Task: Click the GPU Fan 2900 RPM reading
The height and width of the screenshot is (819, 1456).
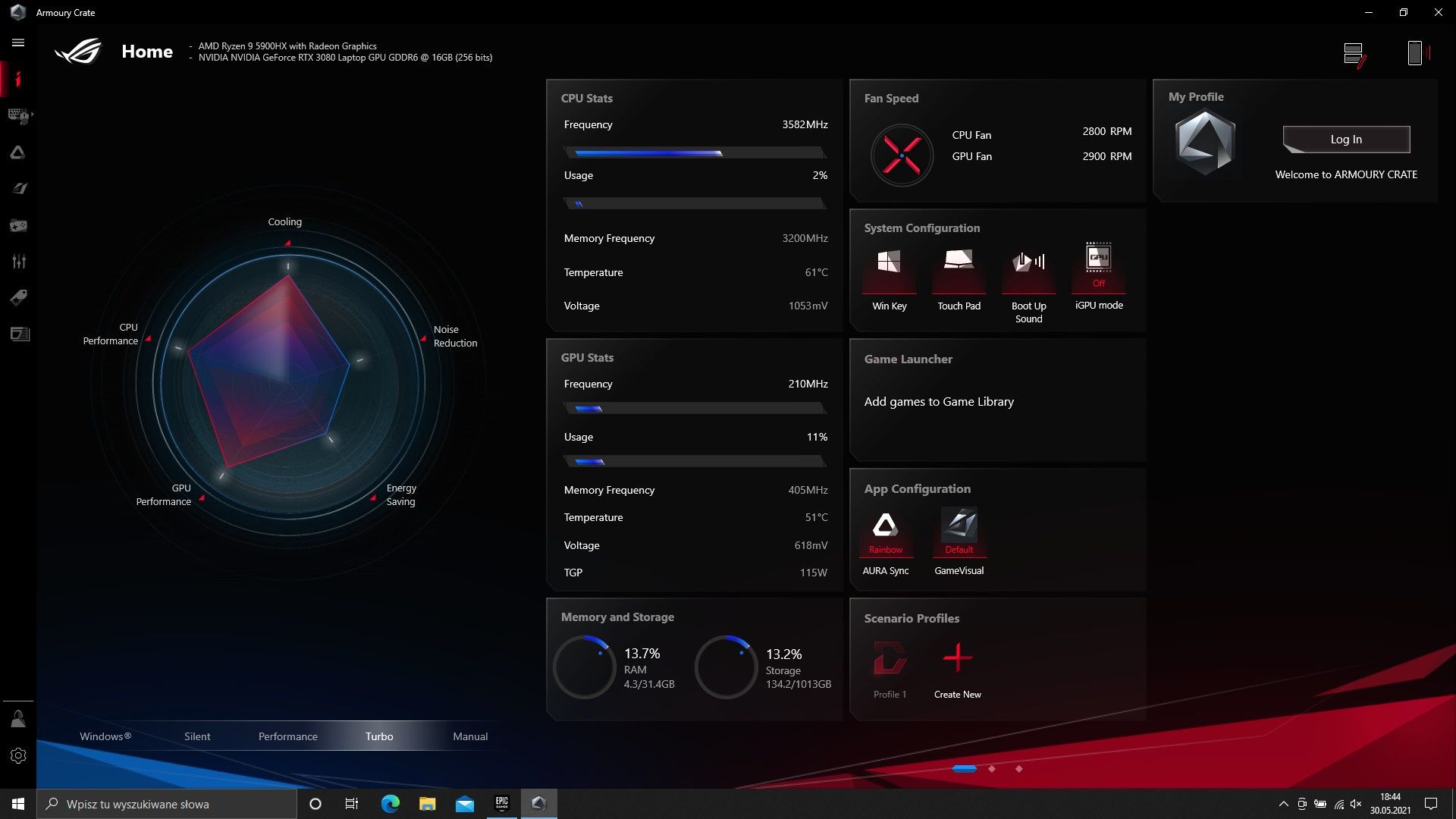Action: 1106,156
